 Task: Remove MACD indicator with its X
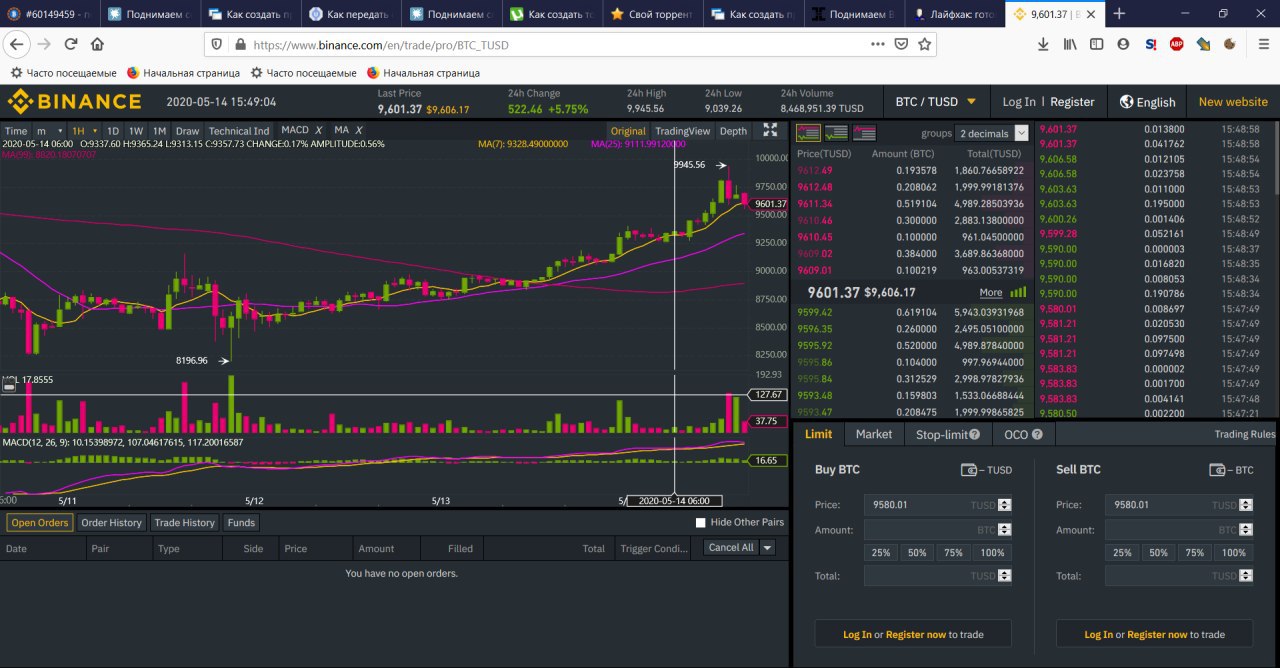pyautogui.click(x=318, y=130)
